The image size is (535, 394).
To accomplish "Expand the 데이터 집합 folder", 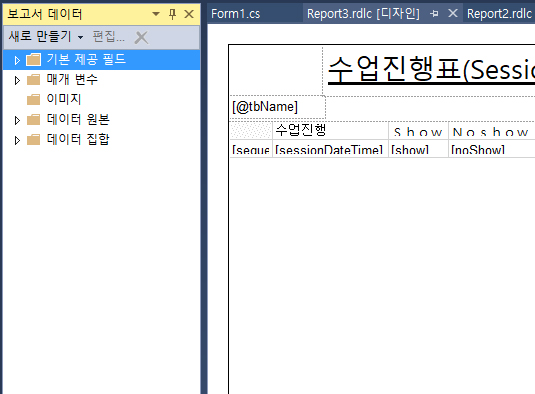I will coord(17,140).
